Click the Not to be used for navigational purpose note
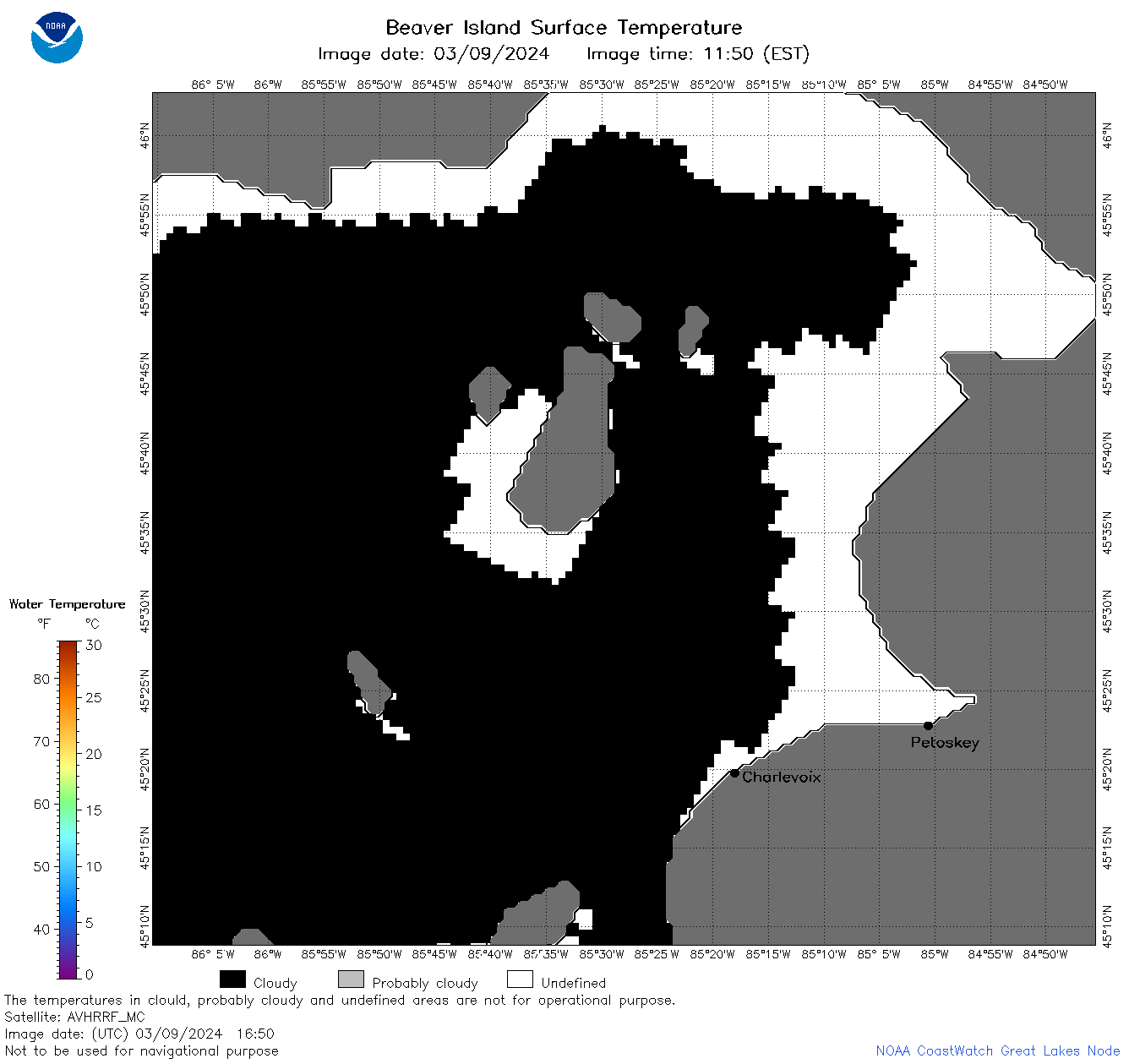 (141, 1051)
